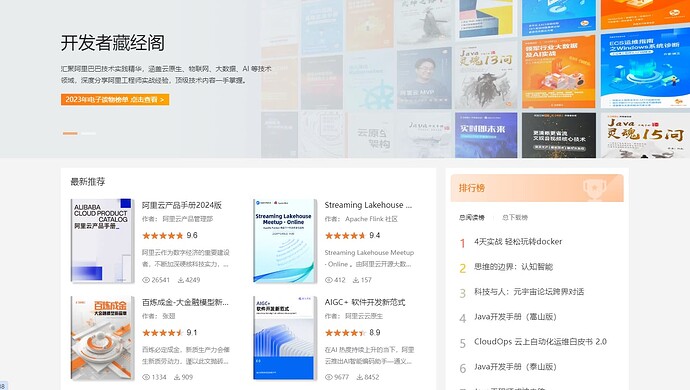Click the 2023年电子读物榜单 orange banner button
The image size is (690, 390).
click(115, 99)
